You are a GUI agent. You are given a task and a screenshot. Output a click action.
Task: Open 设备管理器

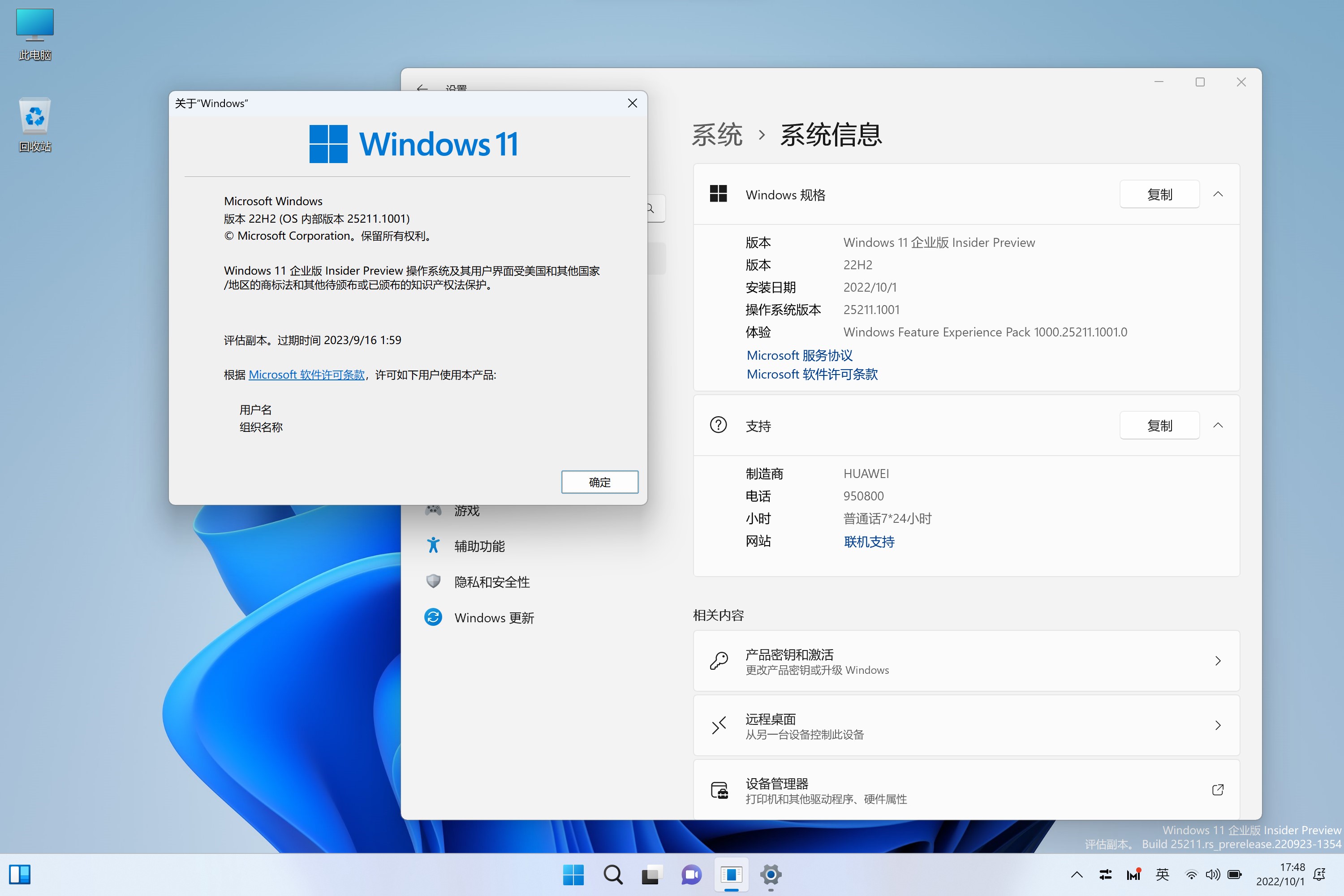pyautogui.click(x=966, y=790)
